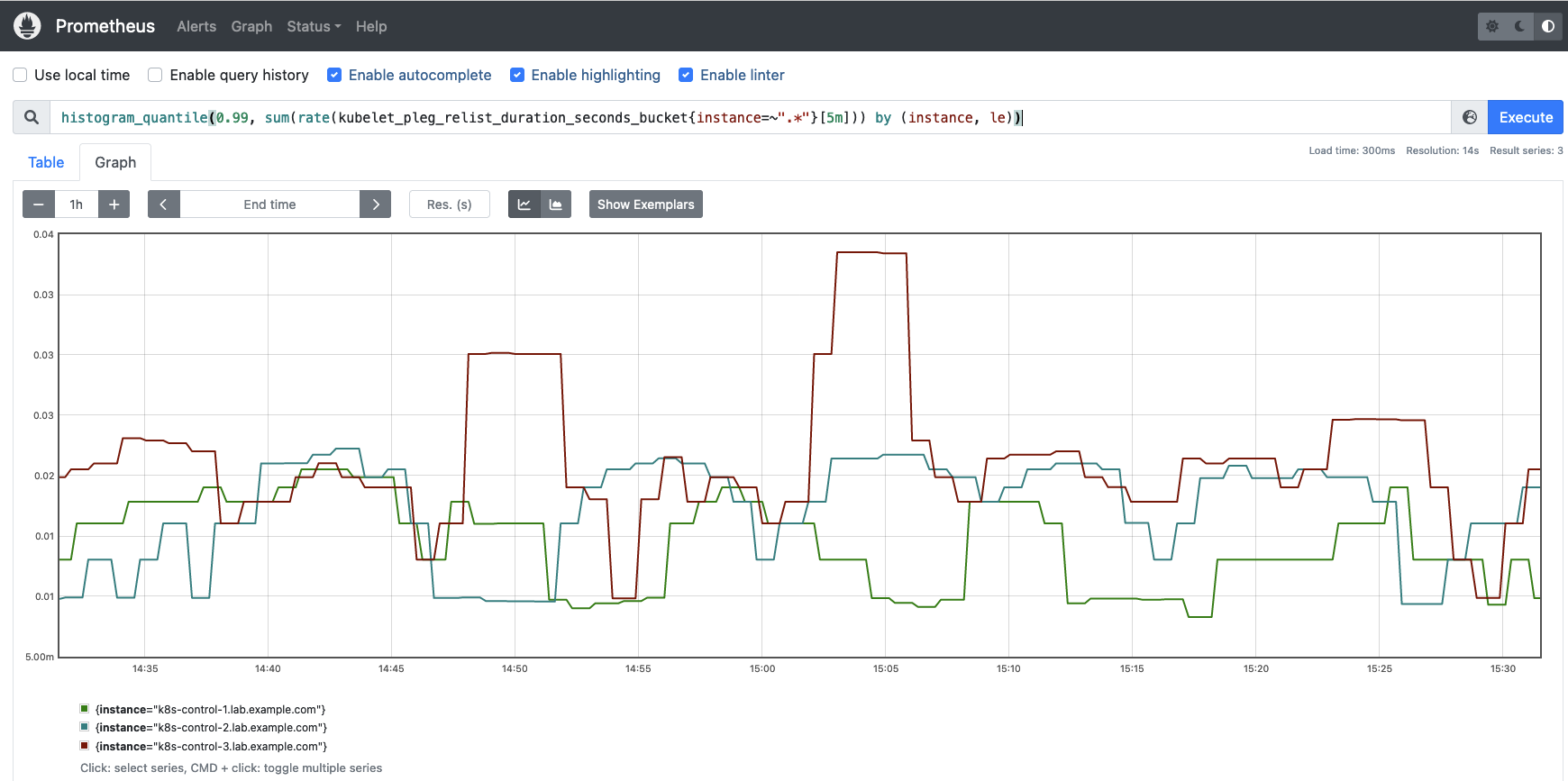This screenshot has height=781, width=1568.
Task: Enable query history checkbox
Action: click(155, 75)
